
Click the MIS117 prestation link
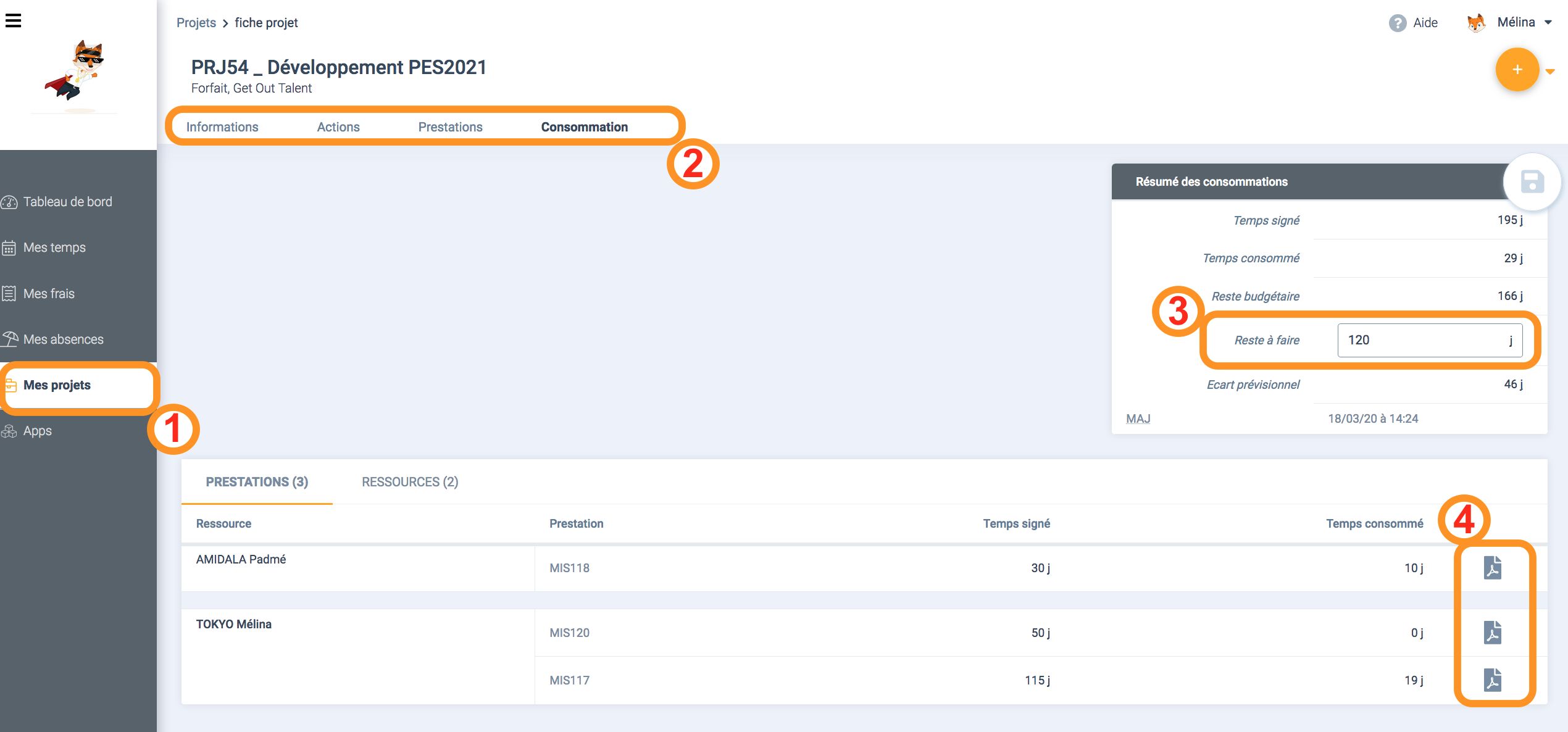(569, 681)
